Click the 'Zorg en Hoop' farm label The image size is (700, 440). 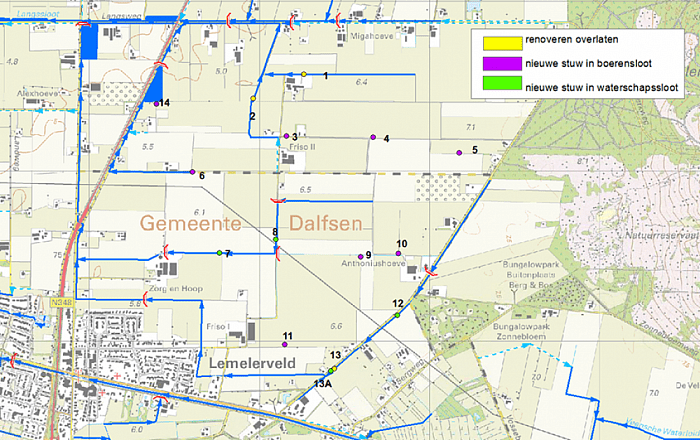point(175,289)
